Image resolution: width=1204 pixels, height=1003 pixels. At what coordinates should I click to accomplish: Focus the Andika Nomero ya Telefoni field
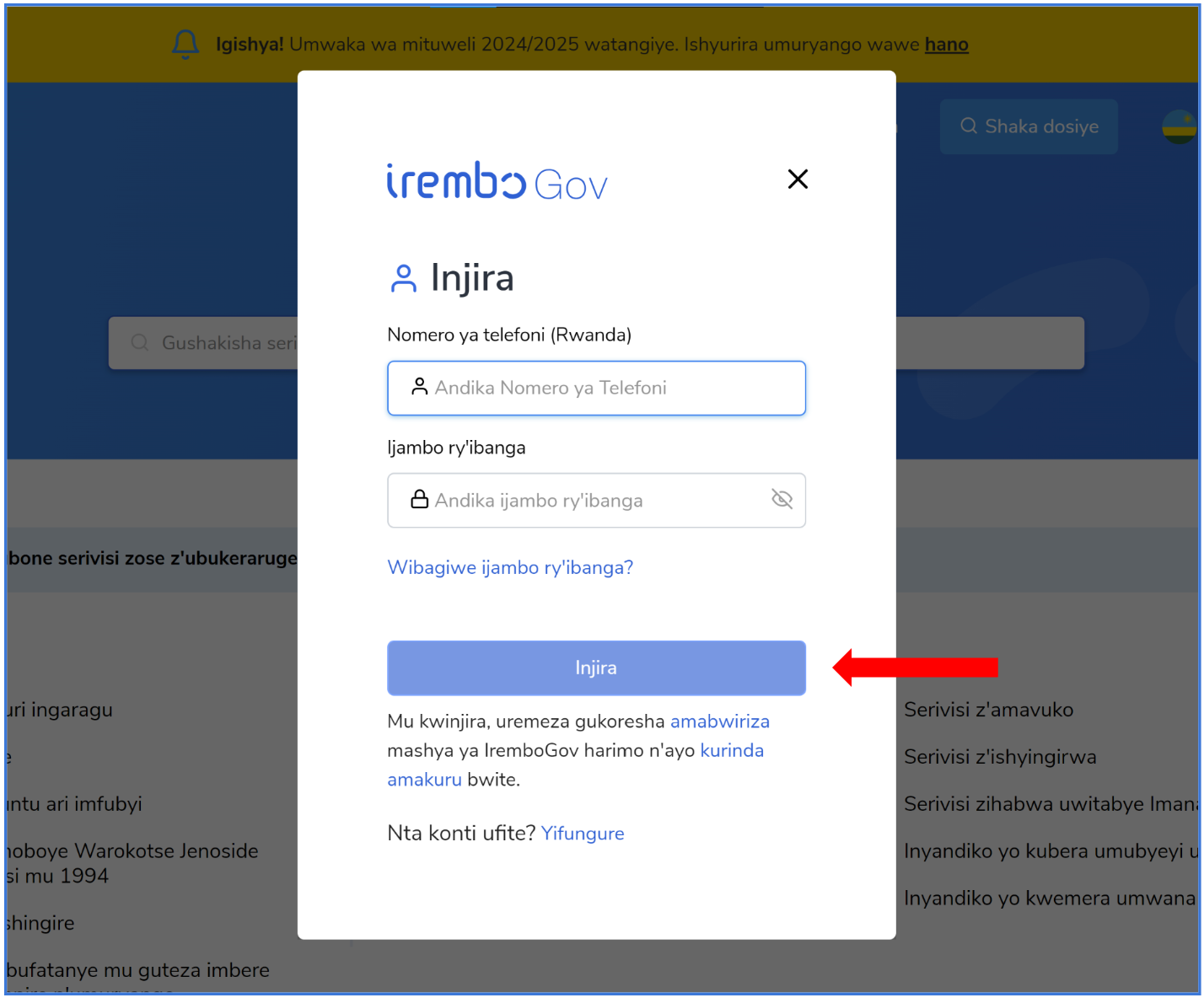[596, 388]
